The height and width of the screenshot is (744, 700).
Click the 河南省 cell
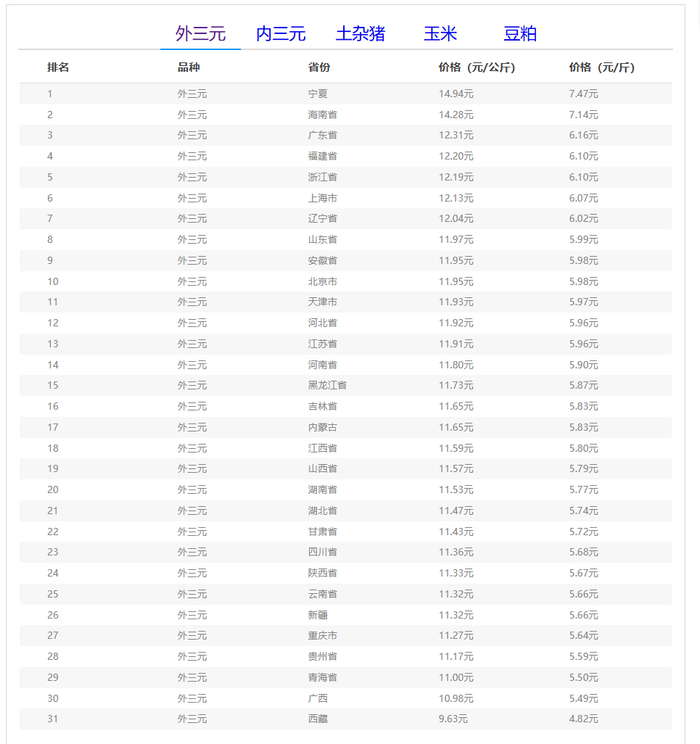pos(322,365)
